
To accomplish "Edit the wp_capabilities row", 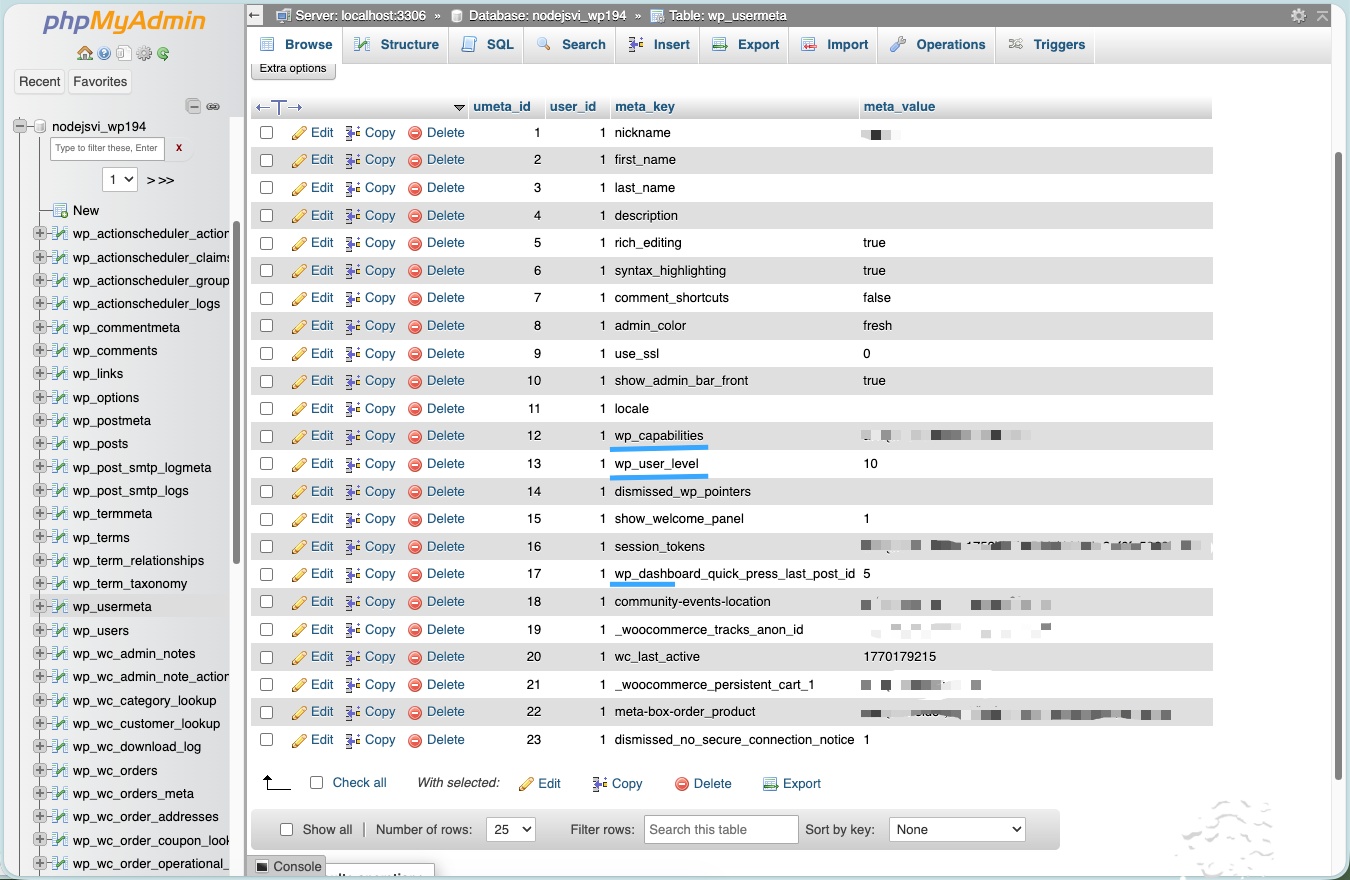I will click(313, 436).
